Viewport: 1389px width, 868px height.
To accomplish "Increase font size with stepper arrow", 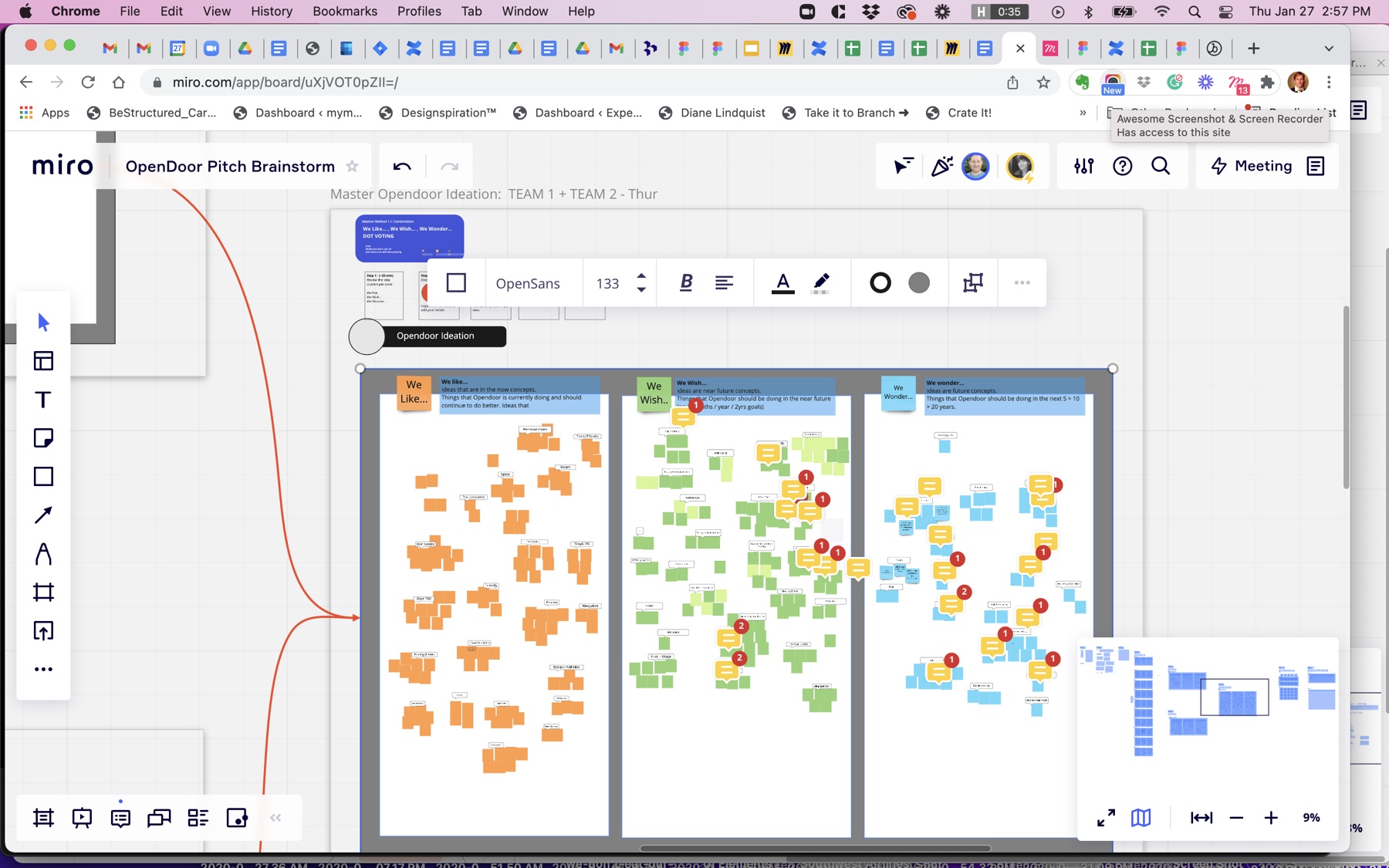I will click(641, 276).
